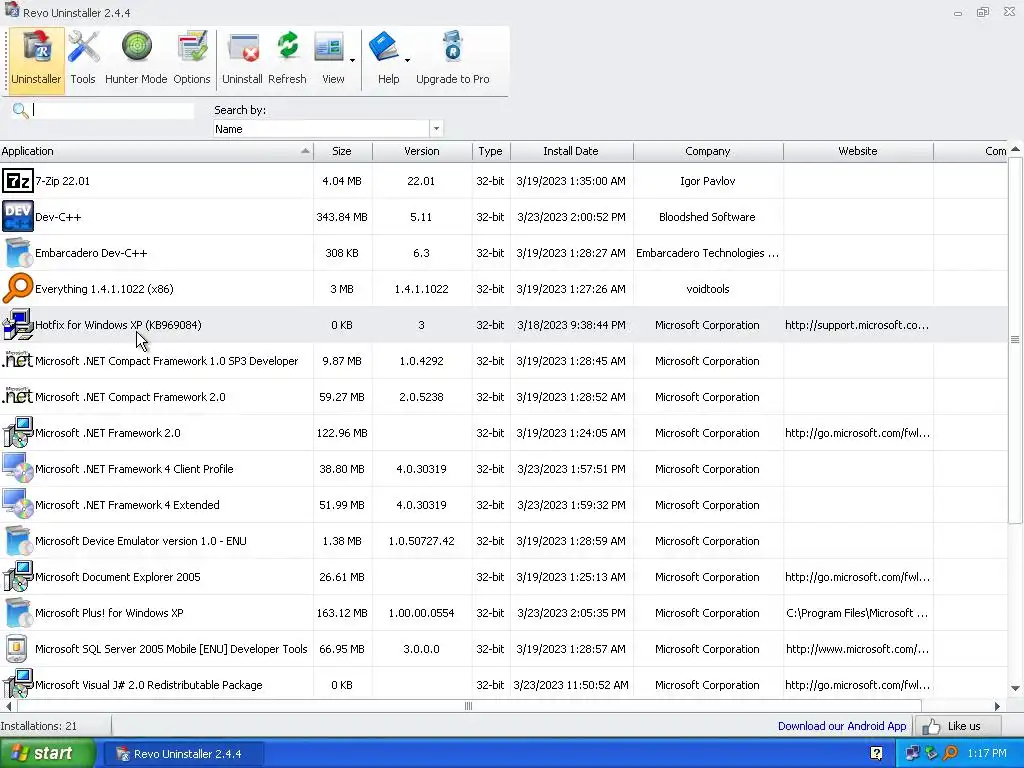
Task: Select the 'Bloodshed Software' company cell
Action: [707, 217]
